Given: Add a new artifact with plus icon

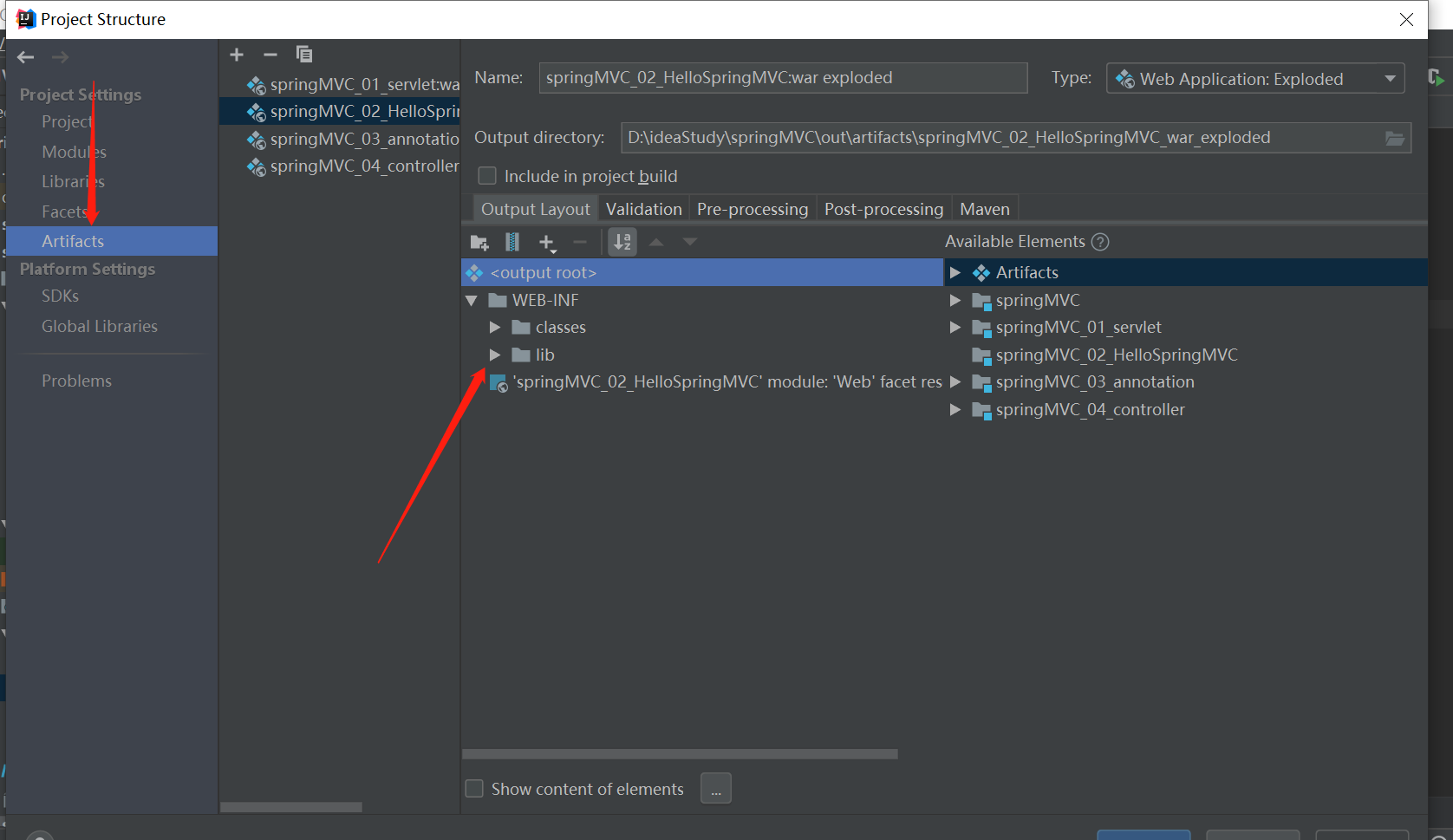Looking at the screenshot, I should [237, 55].
